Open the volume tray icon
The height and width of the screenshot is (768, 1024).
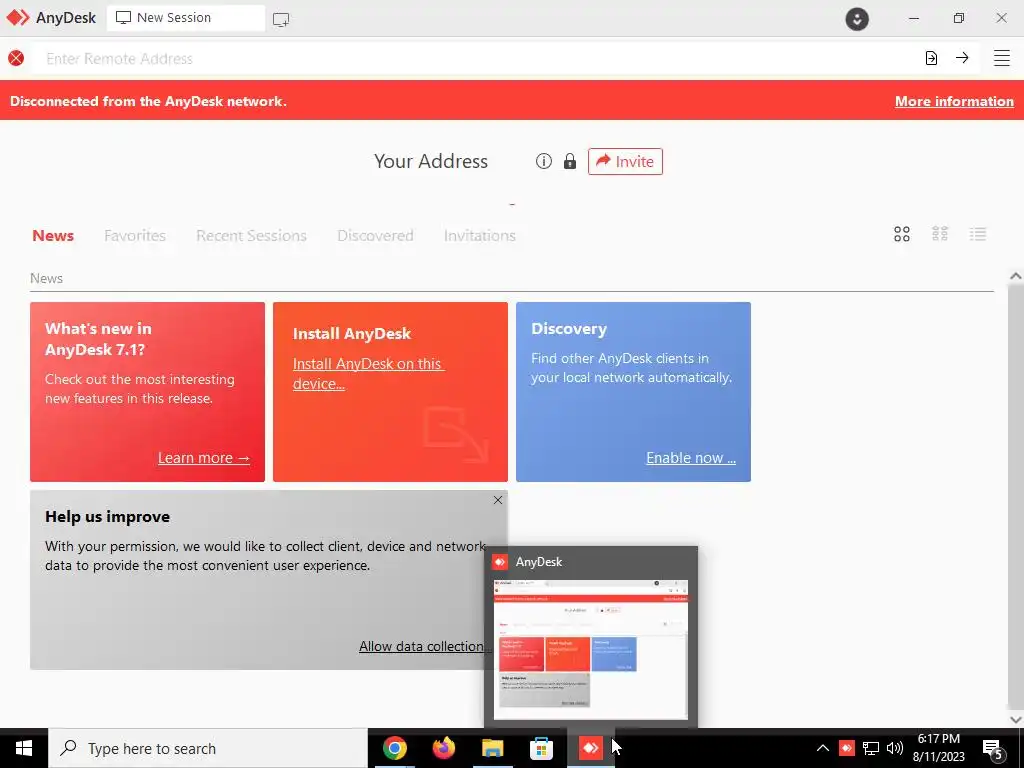(895, 748)
